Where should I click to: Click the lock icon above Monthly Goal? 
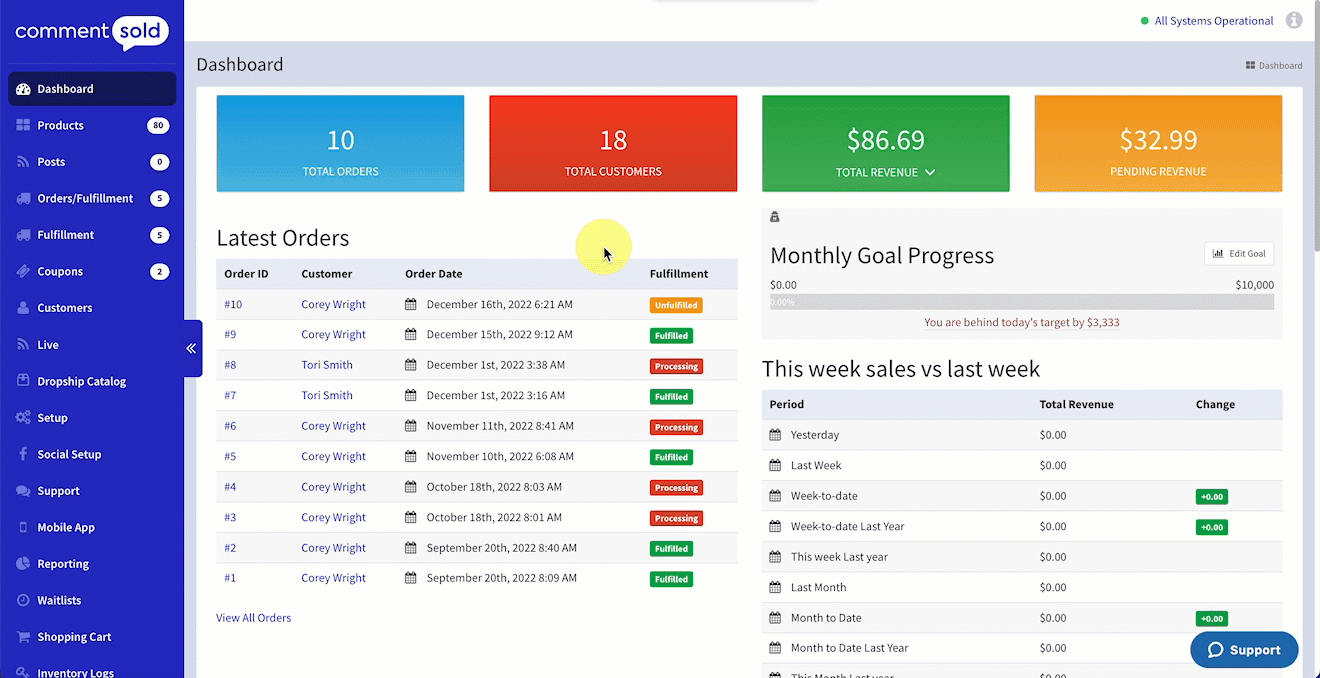tap(774, 217)
